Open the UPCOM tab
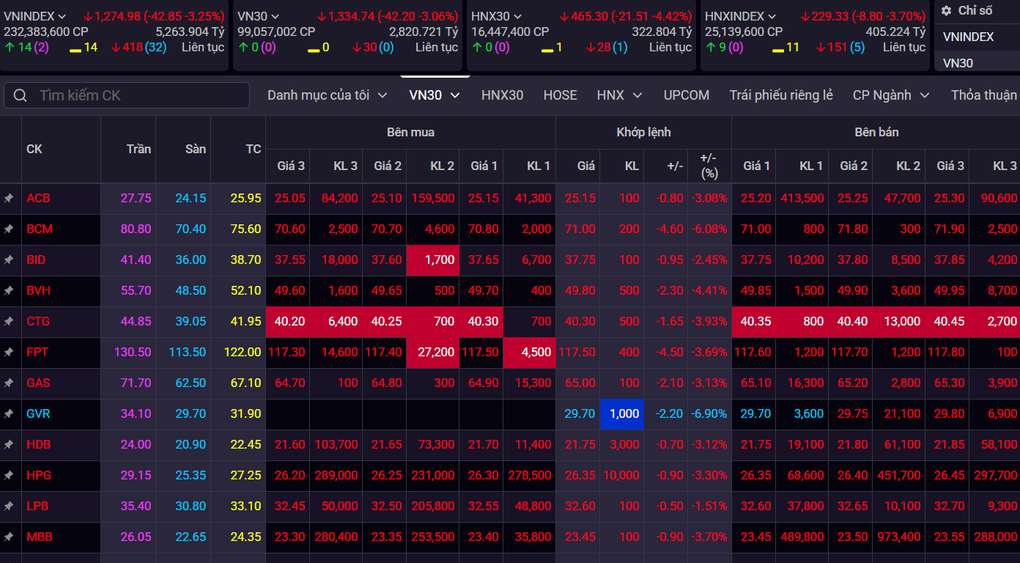 tap(686, 95)
